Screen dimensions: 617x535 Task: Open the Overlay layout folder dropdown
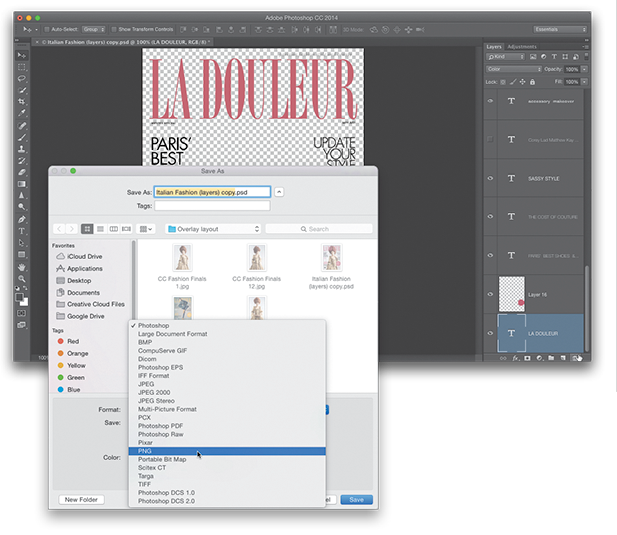click(213, 229)
